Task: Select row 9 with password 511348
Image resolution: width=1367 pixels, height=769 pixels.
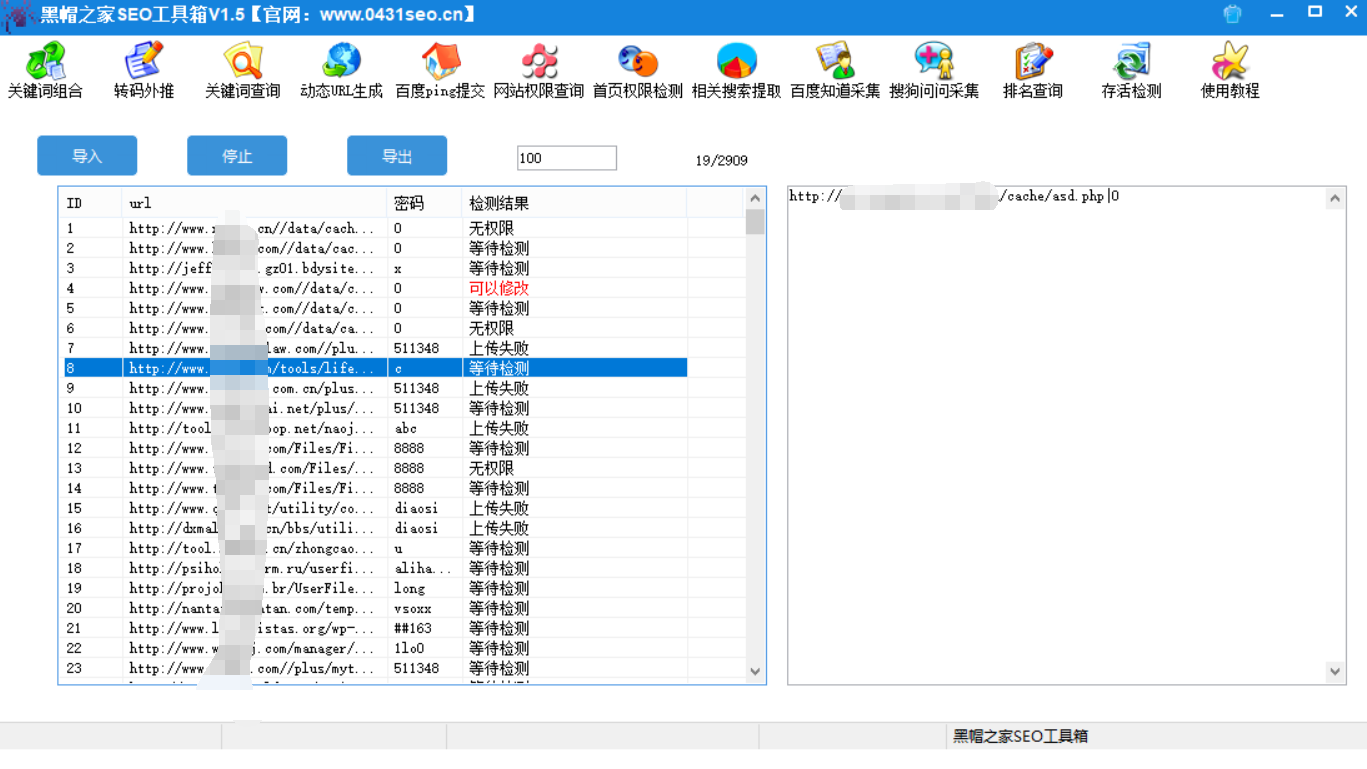Action: pyautogui.click(x=375, y=388)
